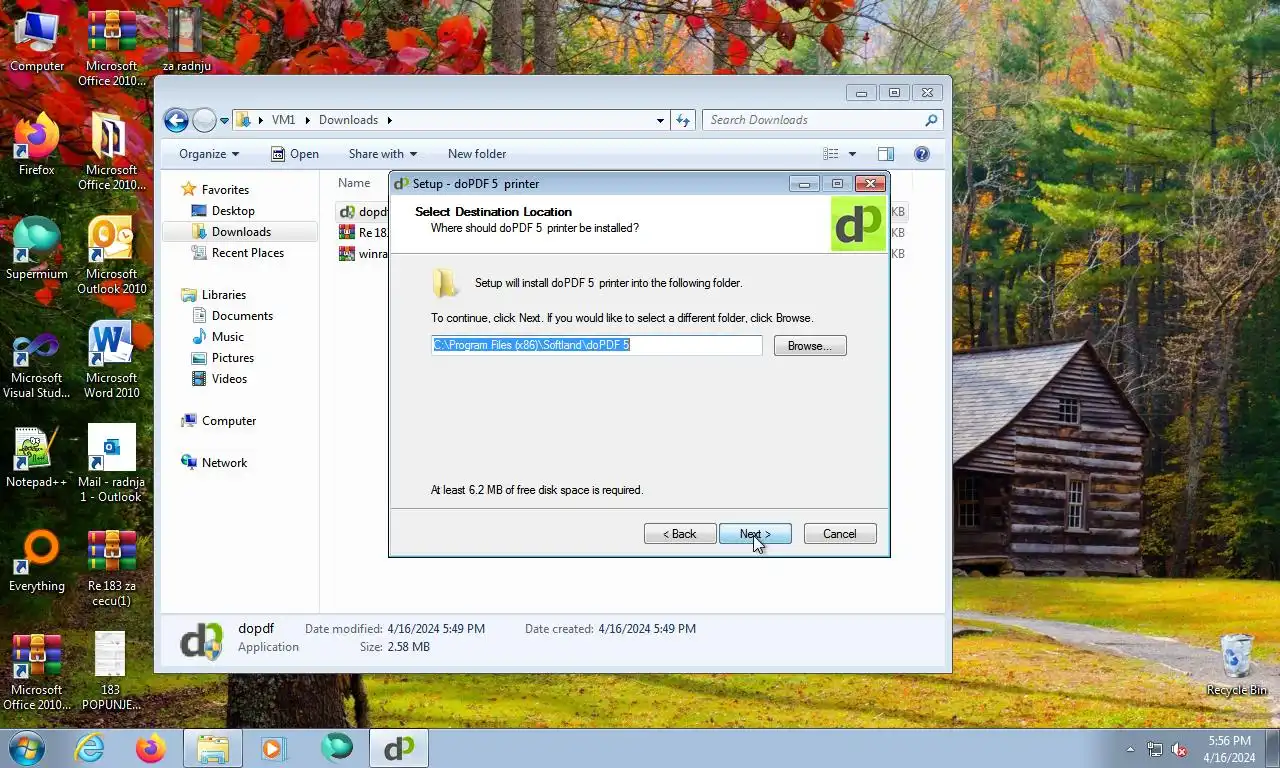Click VM1 in the address bar path
This screenshot has height=768, width=1280.
tap(283, 120)
